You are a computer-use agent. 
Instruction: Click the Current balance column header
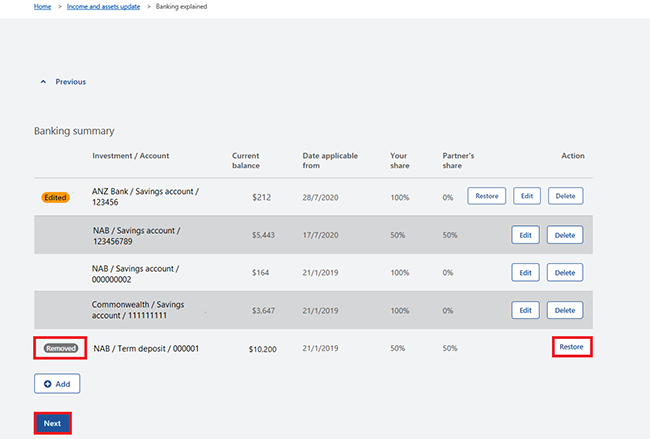(245, 160)
